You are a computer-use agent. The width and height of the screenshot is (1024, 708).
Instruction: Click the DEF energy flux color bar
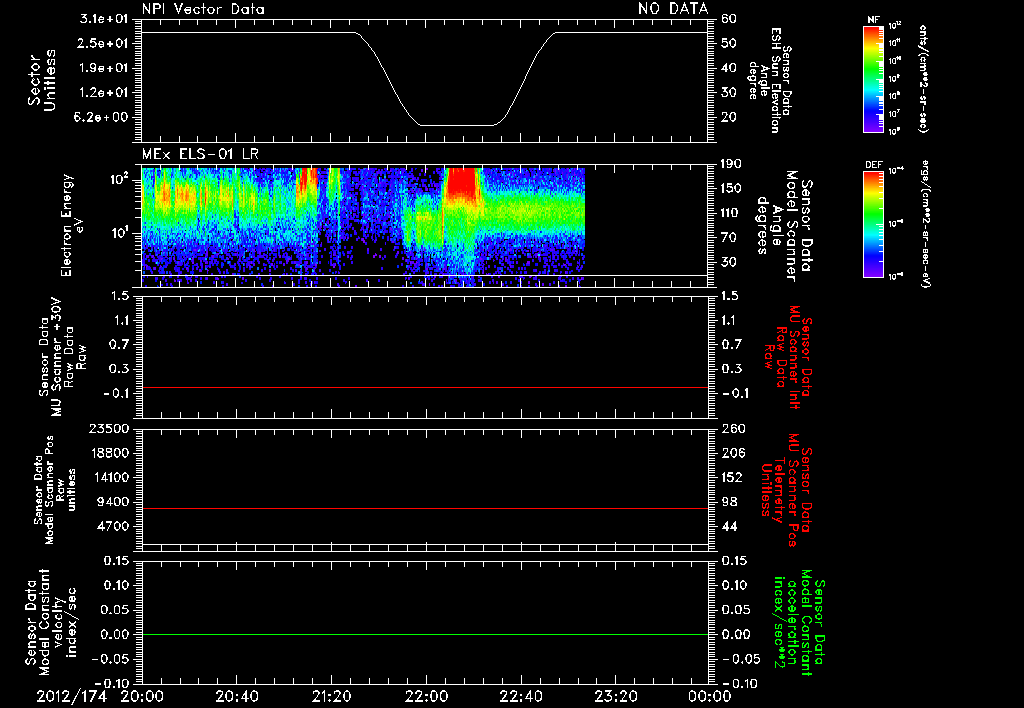click(x=873, y=224)
